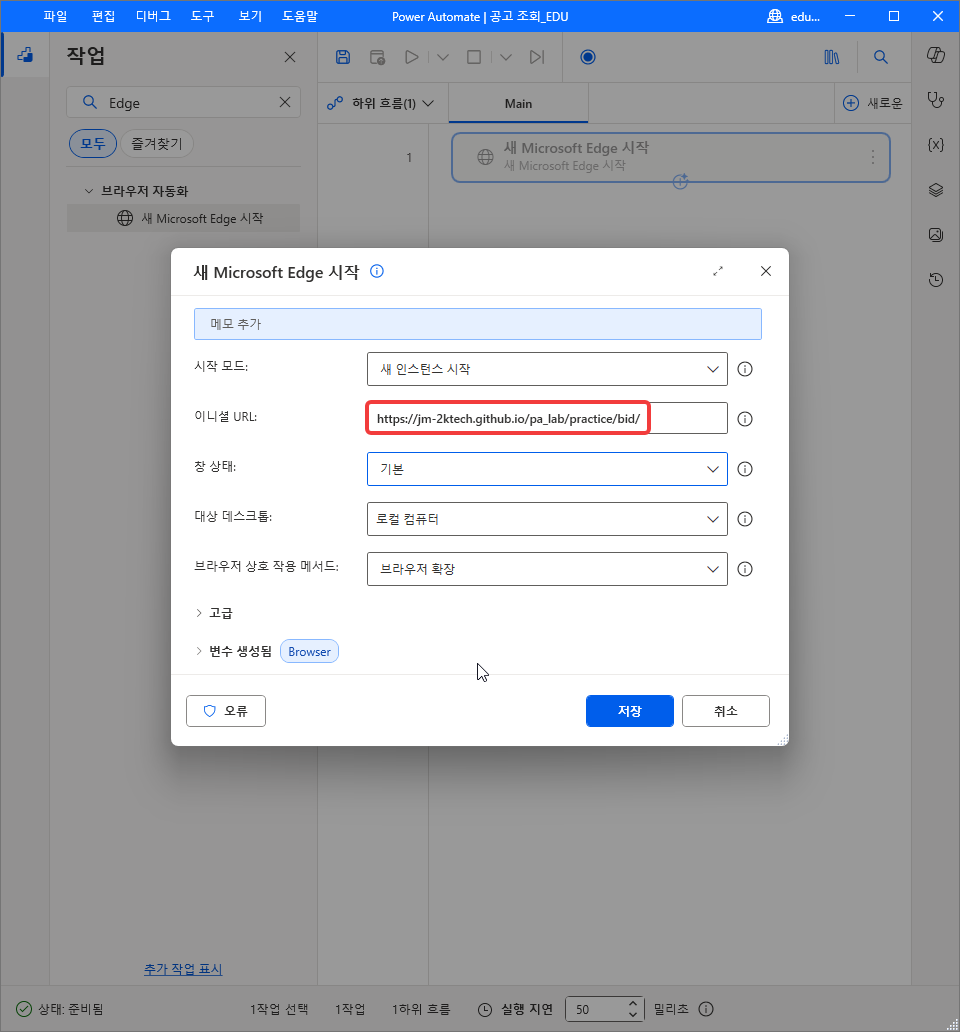Click the 새로운 subflow button
The width and height of the screenshot is (960, 1032).
(x=873, y=103)
